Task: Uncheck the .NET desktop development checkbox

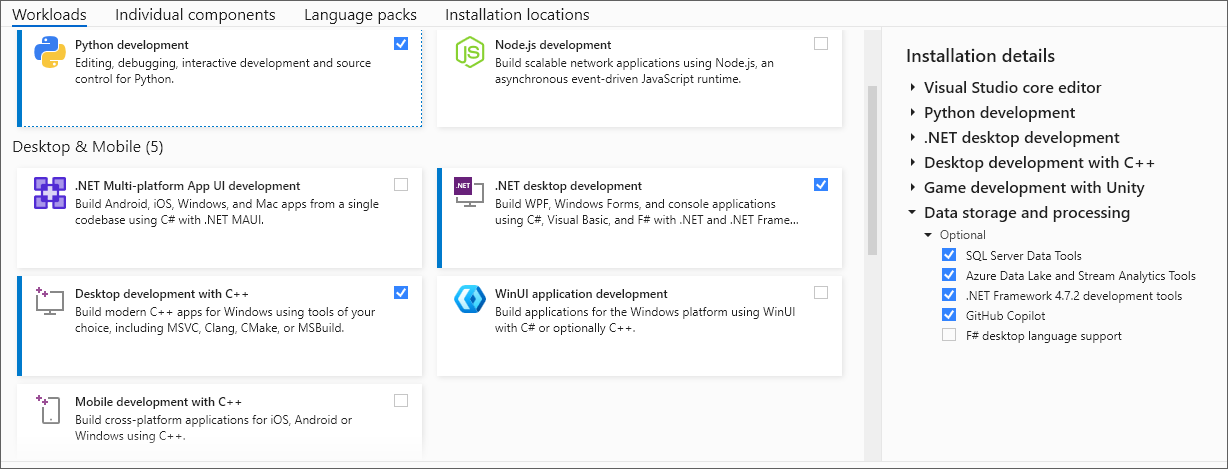Action: pyautogui.click(x=821, y=185)
